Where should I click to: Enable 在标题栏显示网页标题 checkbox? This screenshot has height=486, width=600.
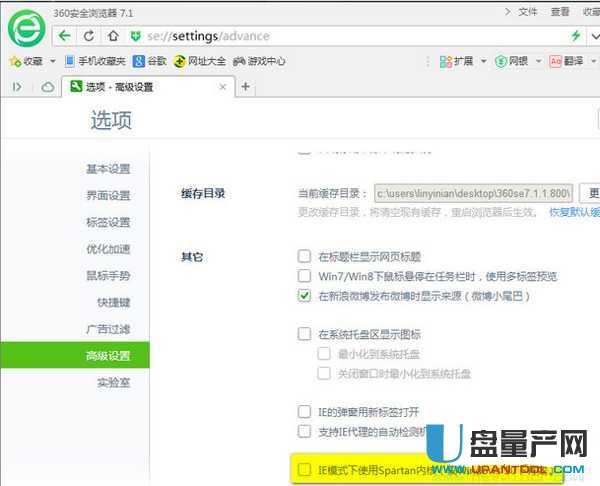click(304, 256)
